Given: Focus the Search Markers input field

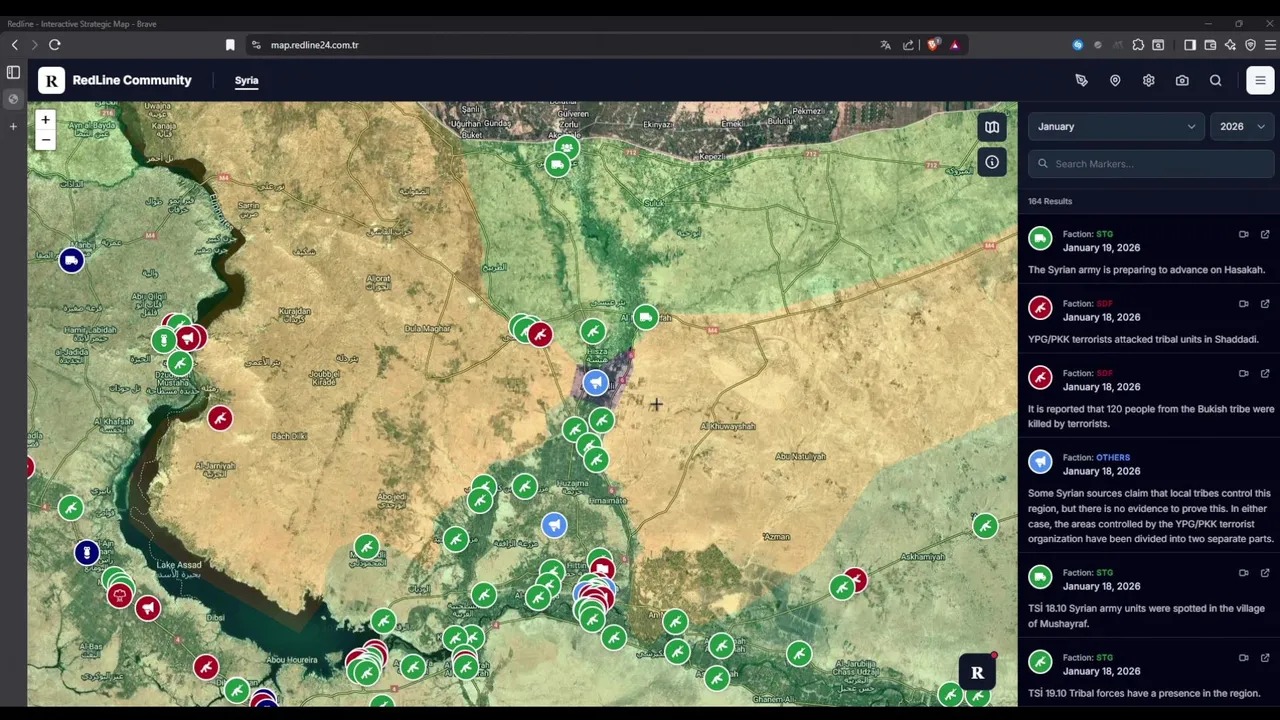Looking at the screenshot, I should (x=1151, y=164).
